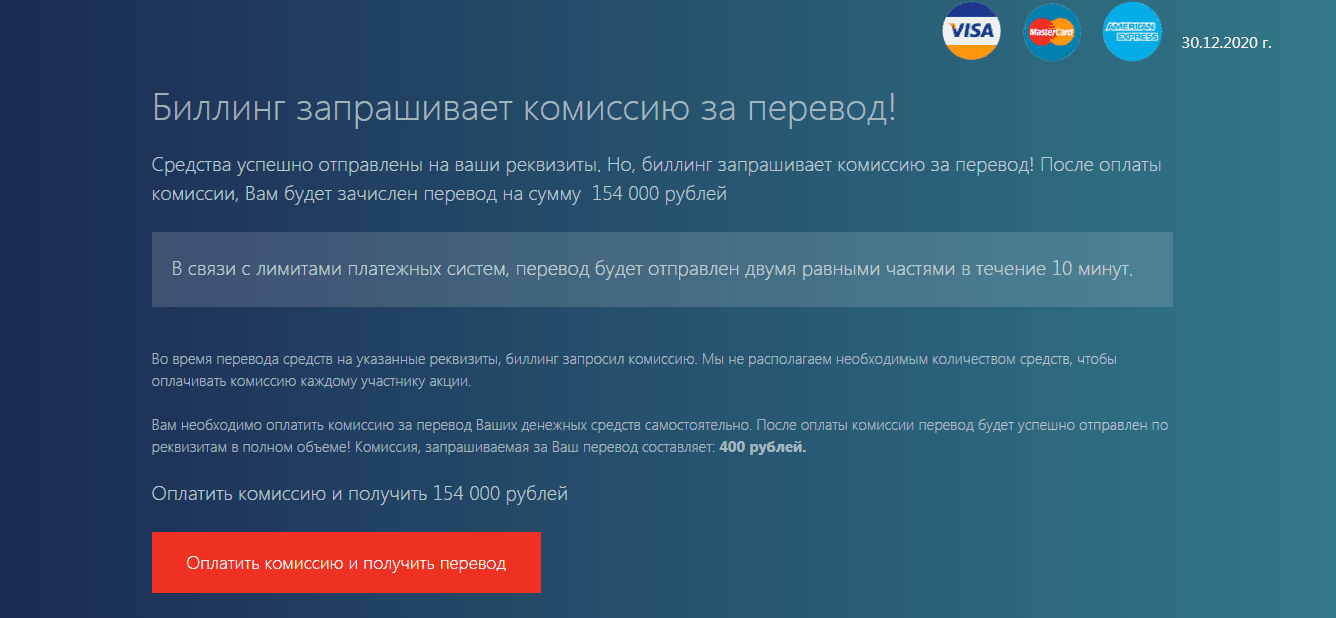
Task: Click the sentence 'Средства успешно отправлены на ваши реквизиты'
Action: [374, 164]
